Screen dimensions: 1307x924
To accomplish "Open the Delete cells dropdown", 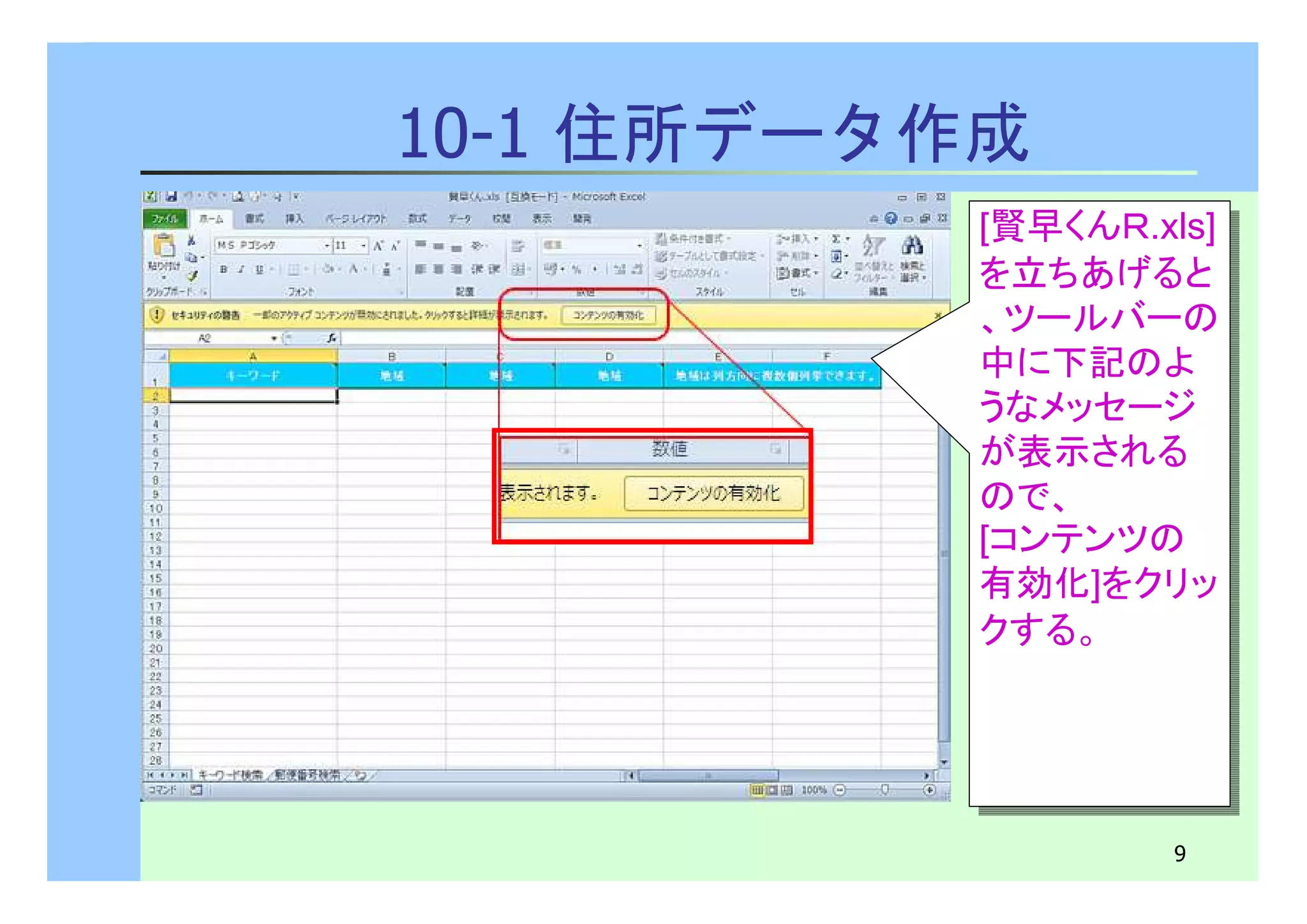I will pos(797,256).
